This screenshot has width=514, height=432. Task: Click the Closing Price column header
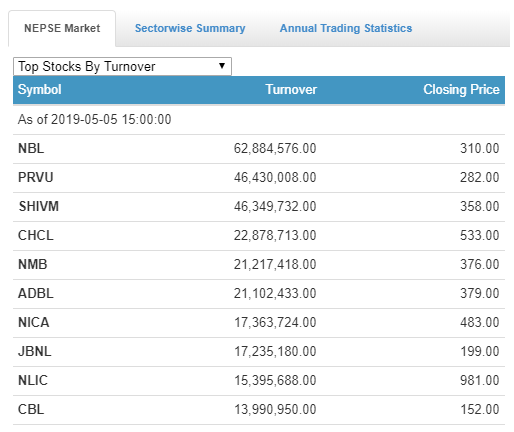[461, 89]
